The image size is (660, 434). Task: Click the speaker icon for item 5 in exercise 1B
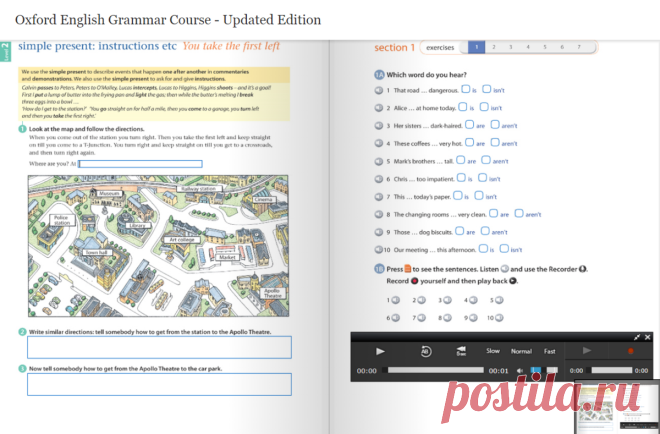pyautogui.click(x=499, y=300)
